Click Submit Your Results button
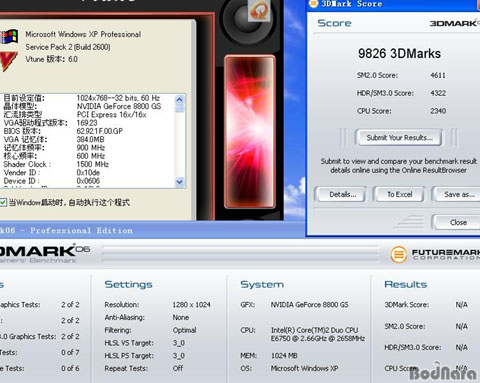 coord(399,138)
